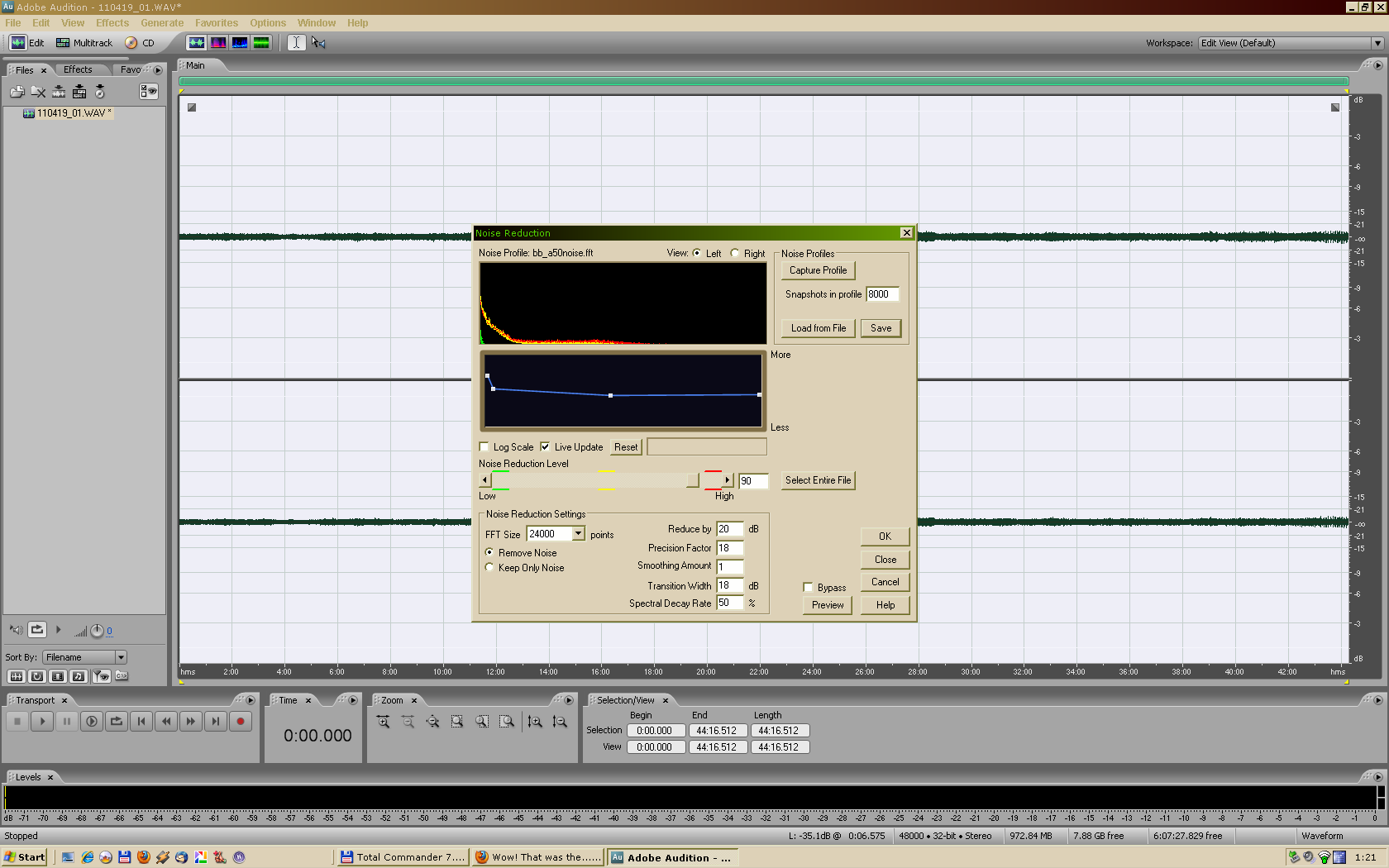The image size is (1389, 868).
Task: Toggle the Bypass checkbox
Action: 808,588
